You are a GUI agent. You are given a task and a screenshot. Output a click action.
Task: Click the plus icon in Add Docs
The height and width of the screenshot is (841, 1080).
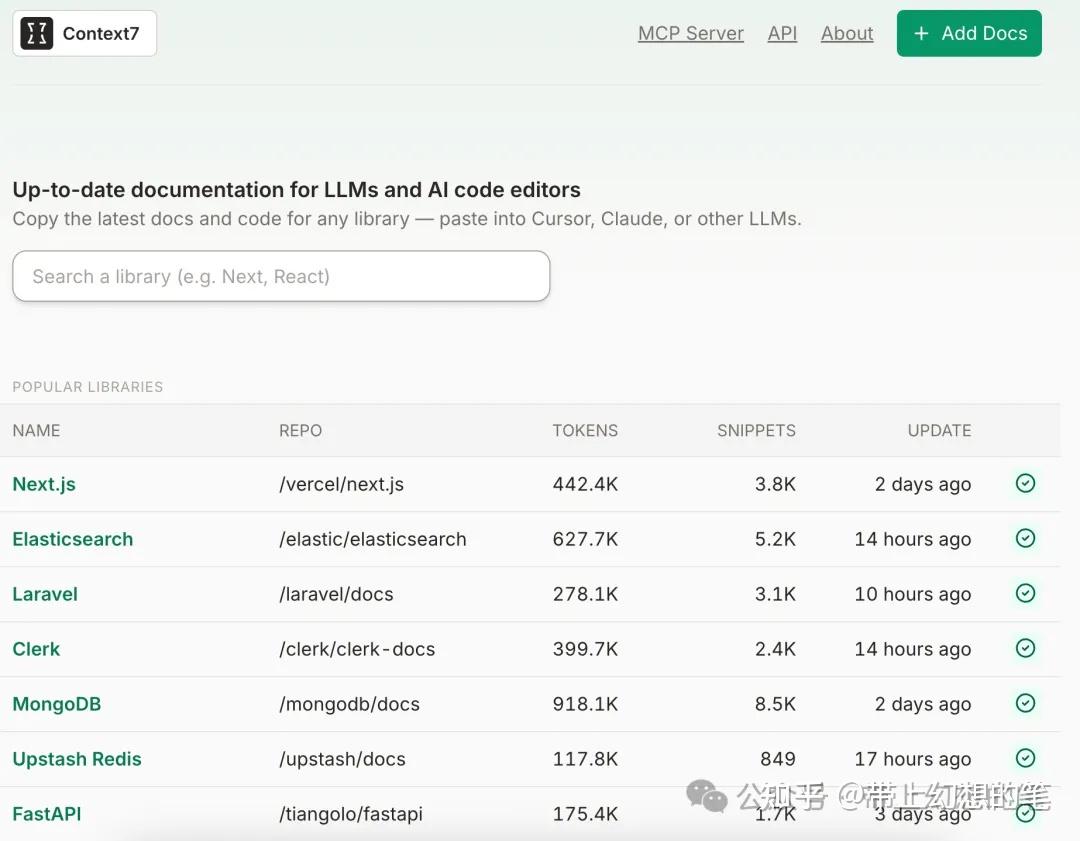(x=922, y=33)
